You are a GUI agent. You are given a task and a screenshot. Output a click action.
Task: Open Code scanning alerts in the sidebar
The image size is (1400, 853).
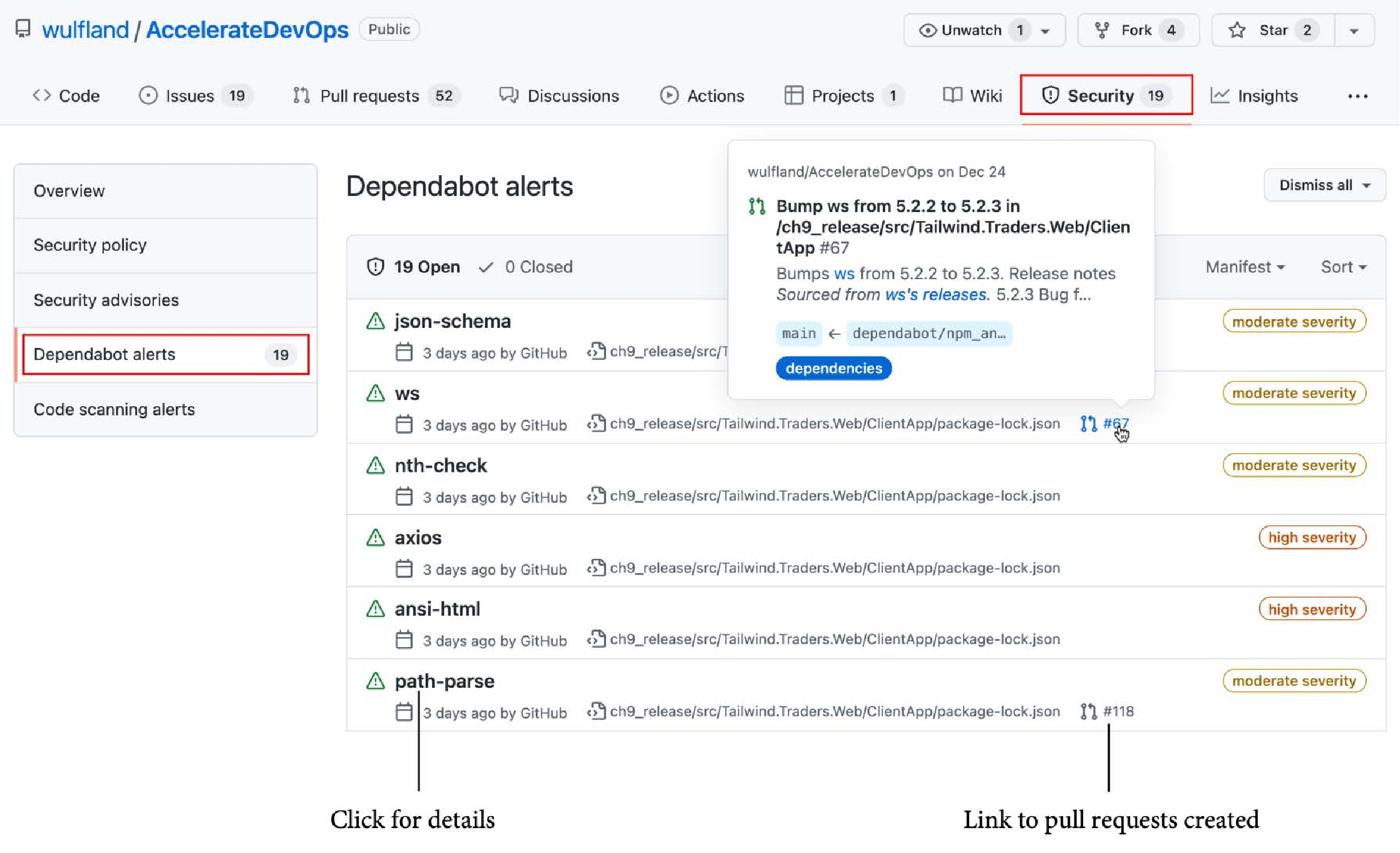(165, 409)
